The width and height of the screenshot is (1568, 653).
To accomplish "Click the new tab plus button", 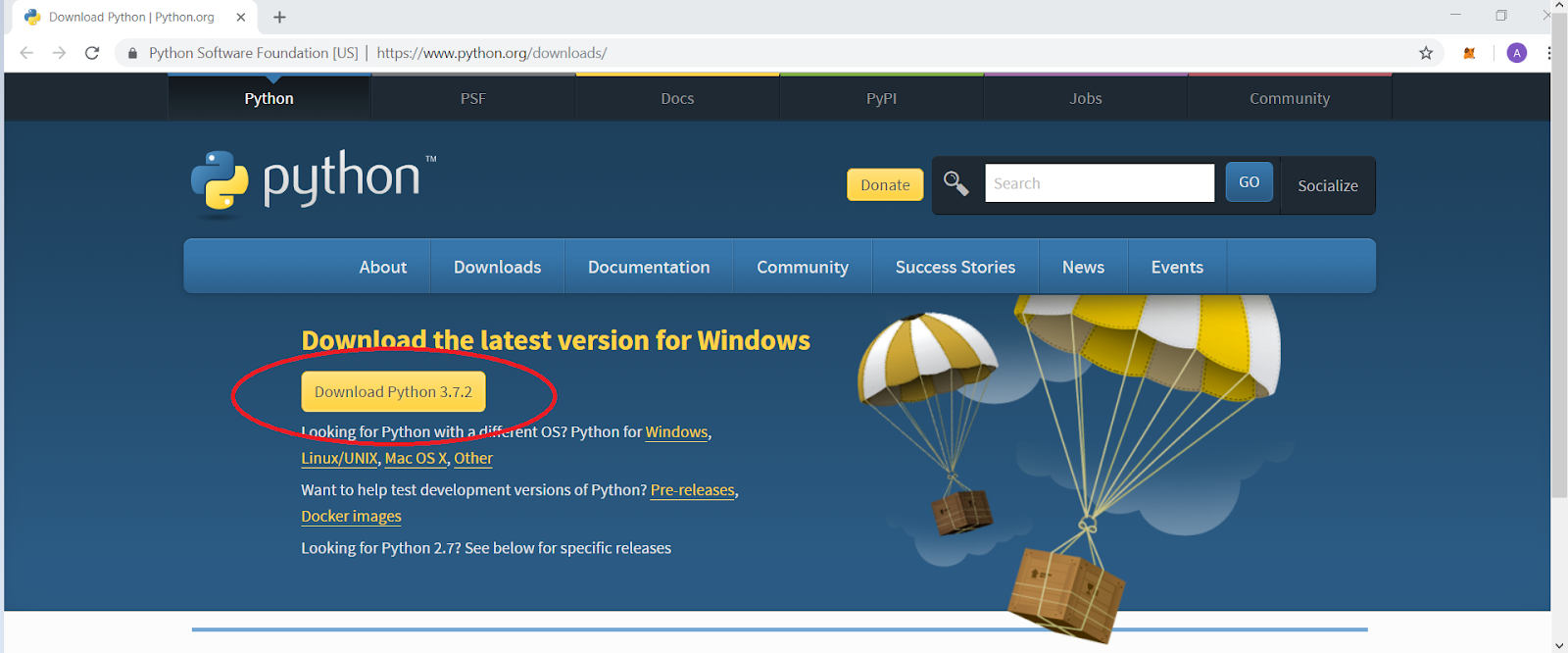I will [279, 17].
